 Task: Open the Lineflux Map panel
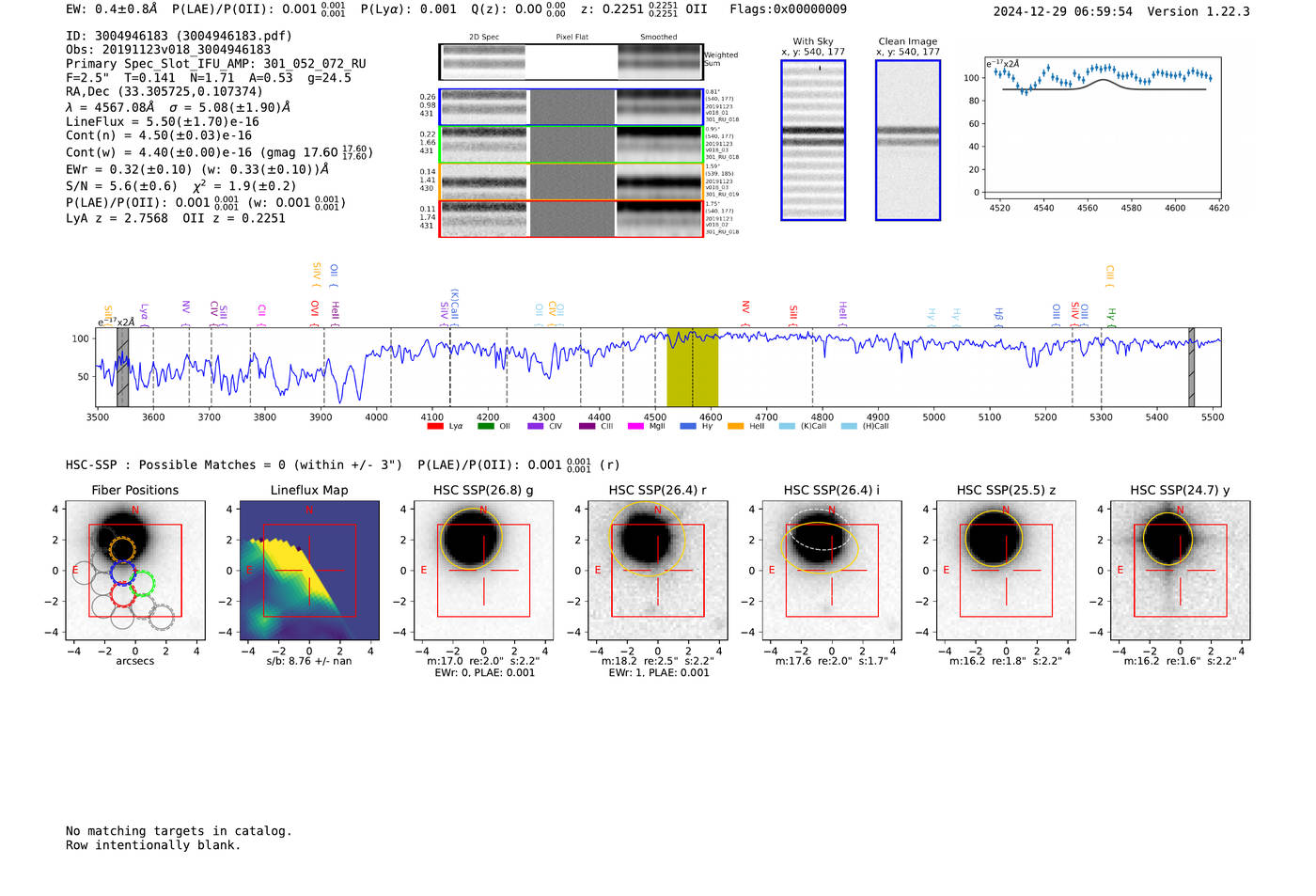[309, 571]
